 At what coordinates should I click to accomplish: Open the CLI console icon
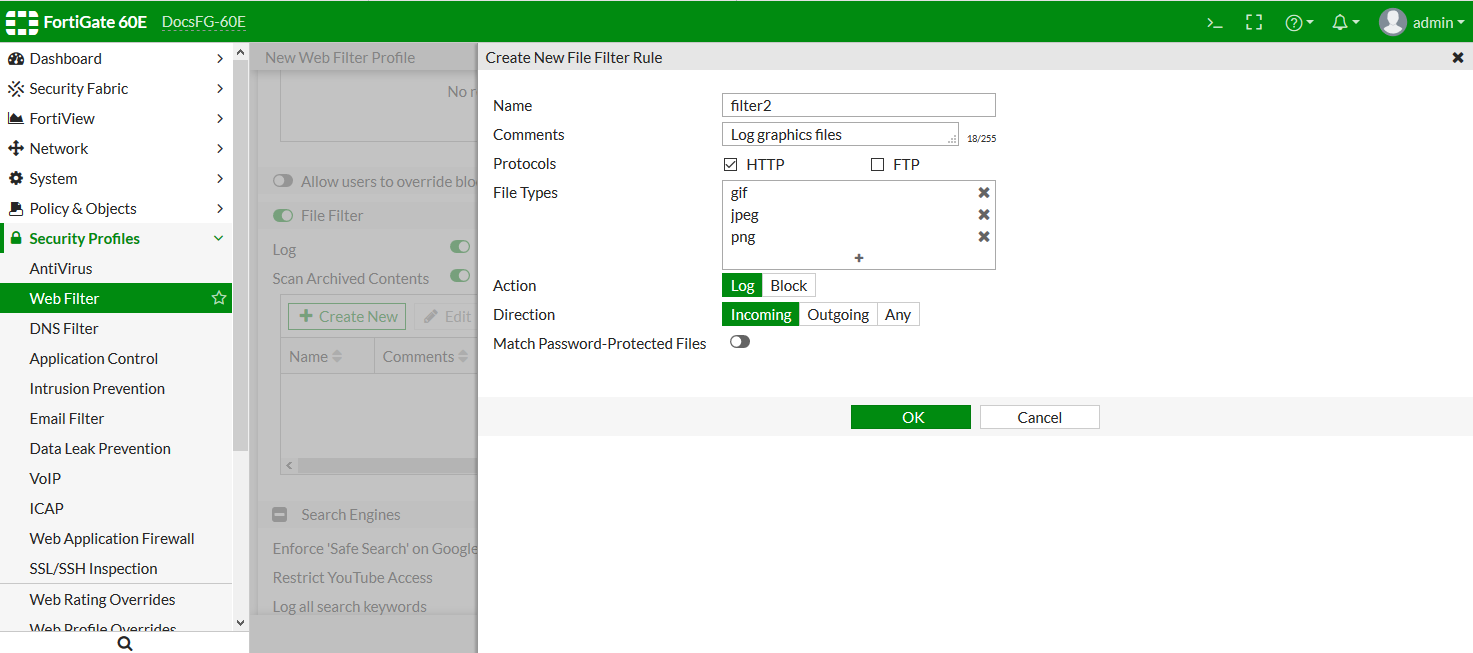pyautogui.click(x=1215, y=22)
